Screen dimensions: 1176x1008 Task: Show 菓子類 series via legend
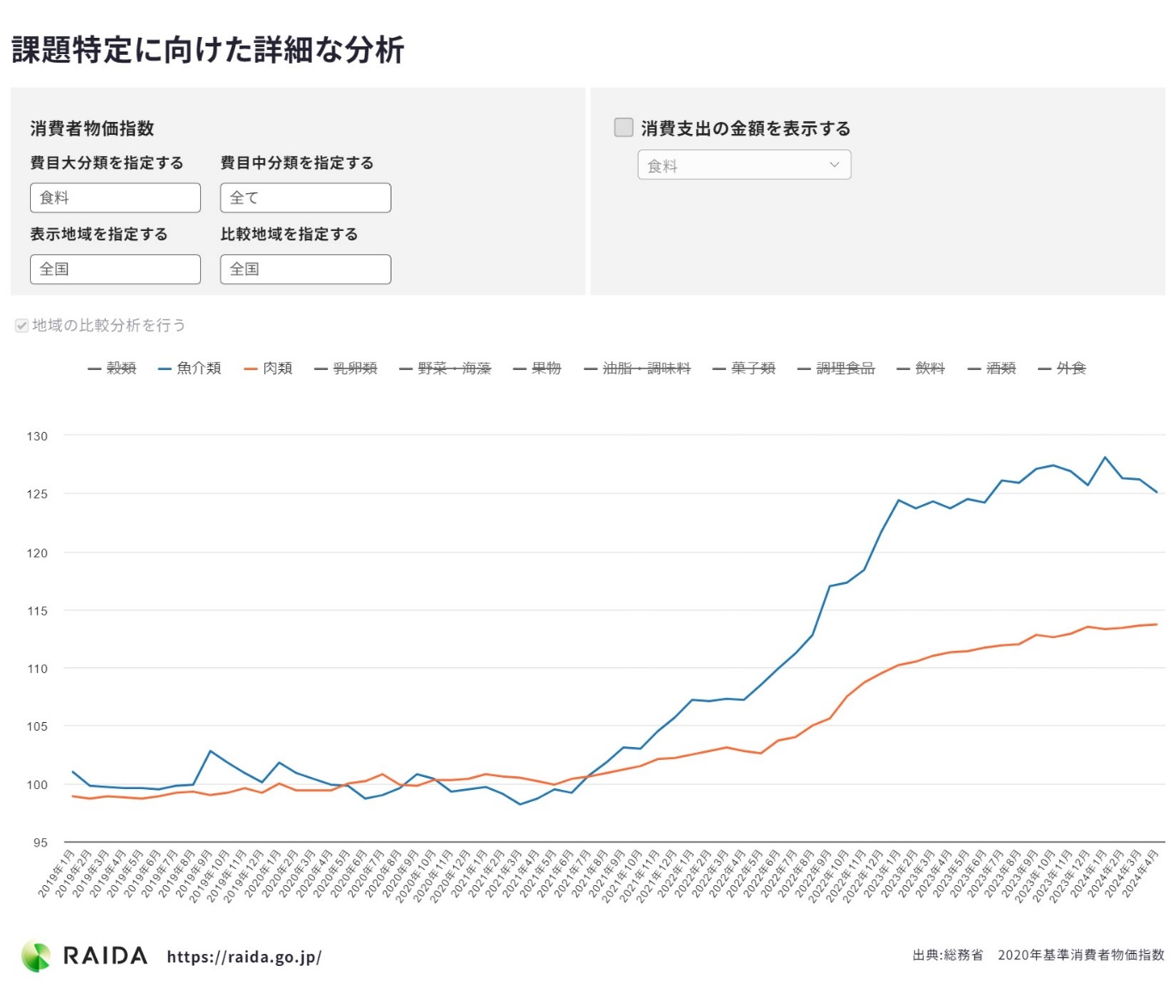[x=744, y=368]
